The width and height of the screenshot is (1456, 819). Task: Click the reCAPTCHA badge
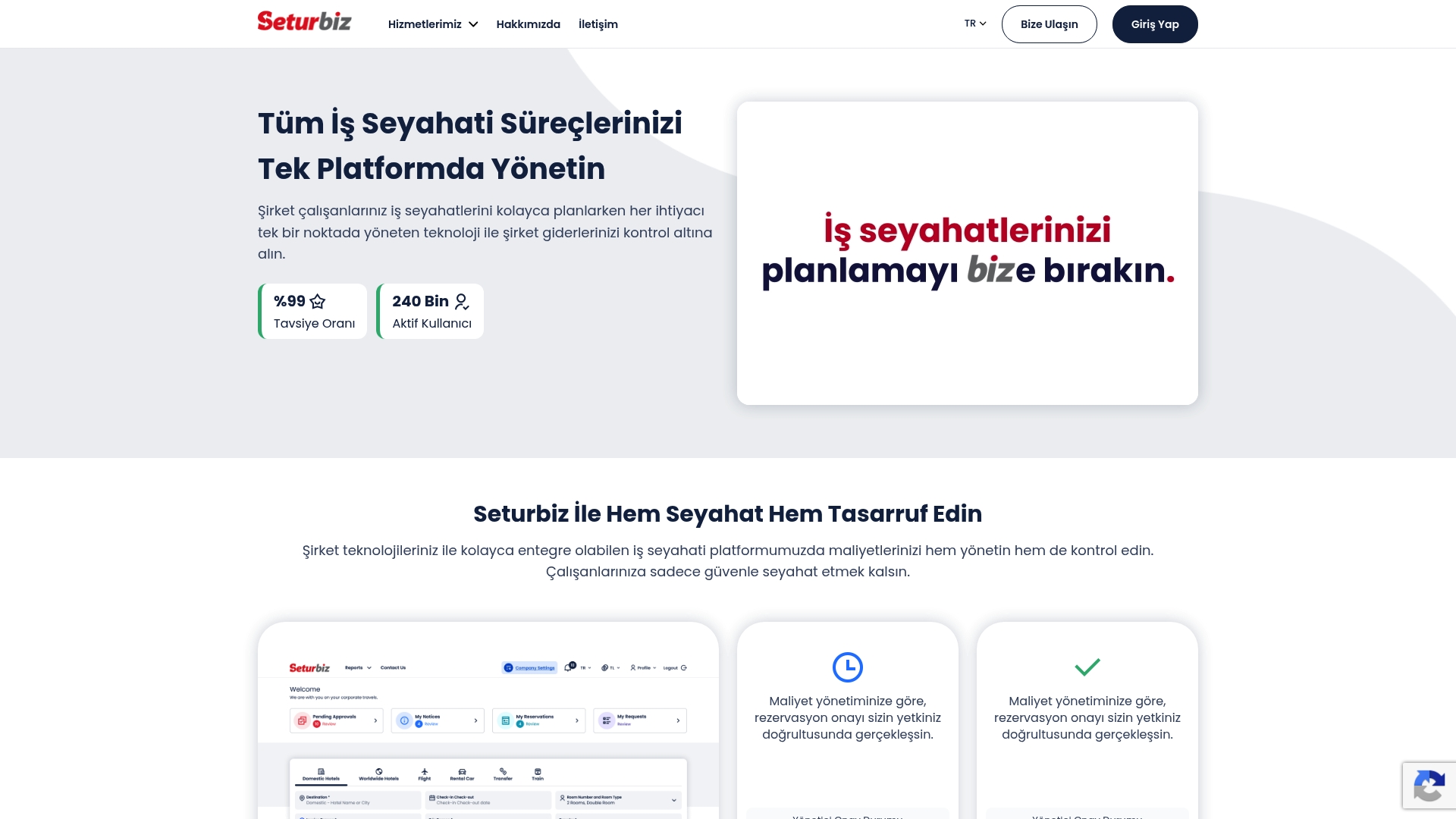[1429, 786]
